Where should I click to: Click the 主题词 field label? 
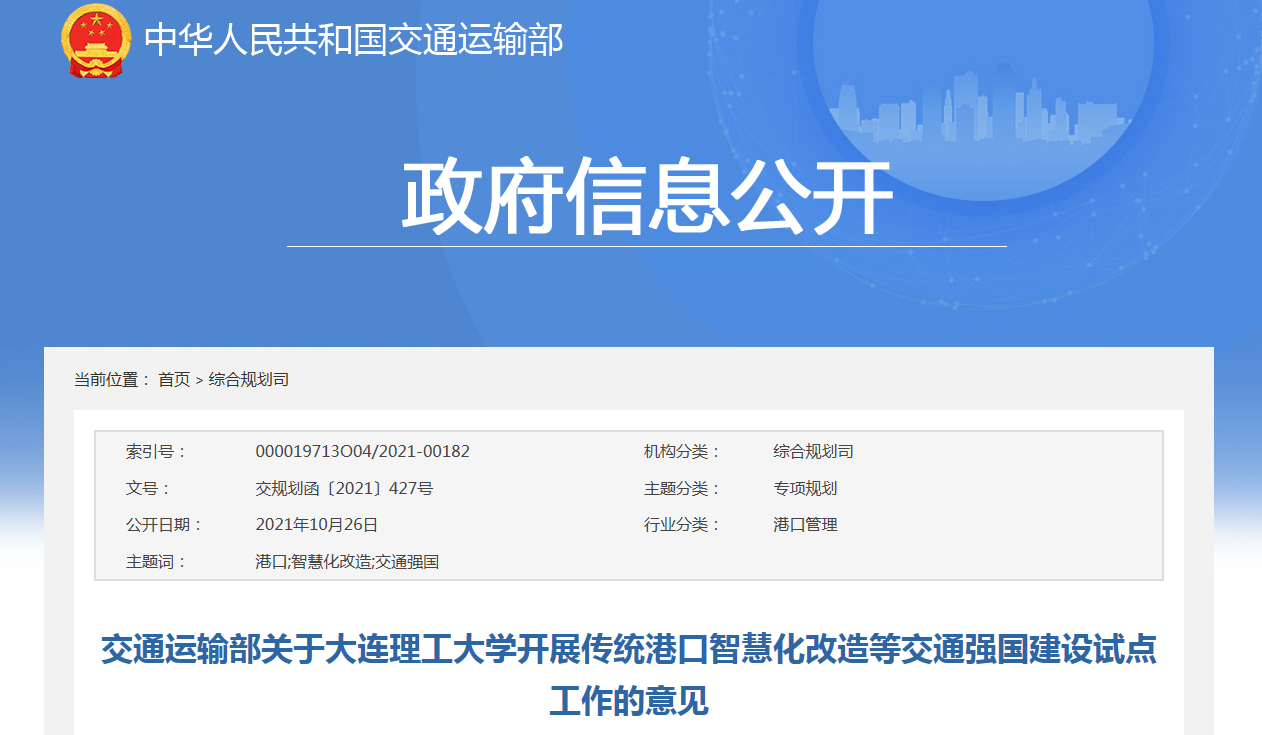[156, 562]
